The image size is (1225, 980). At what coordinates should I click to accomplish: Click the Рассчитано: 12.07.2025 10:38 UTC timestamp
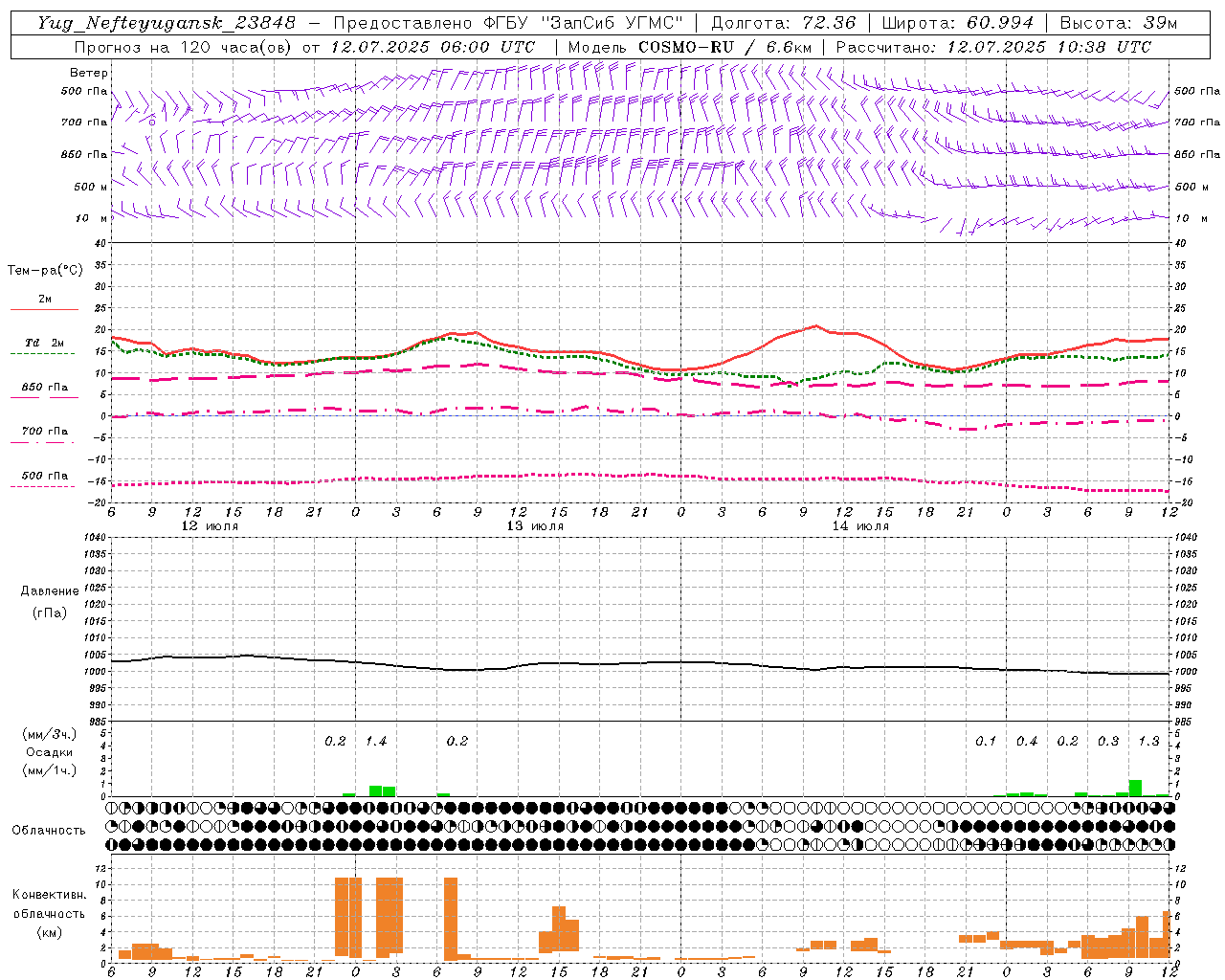pyautogui.click(x=993, y=47)
